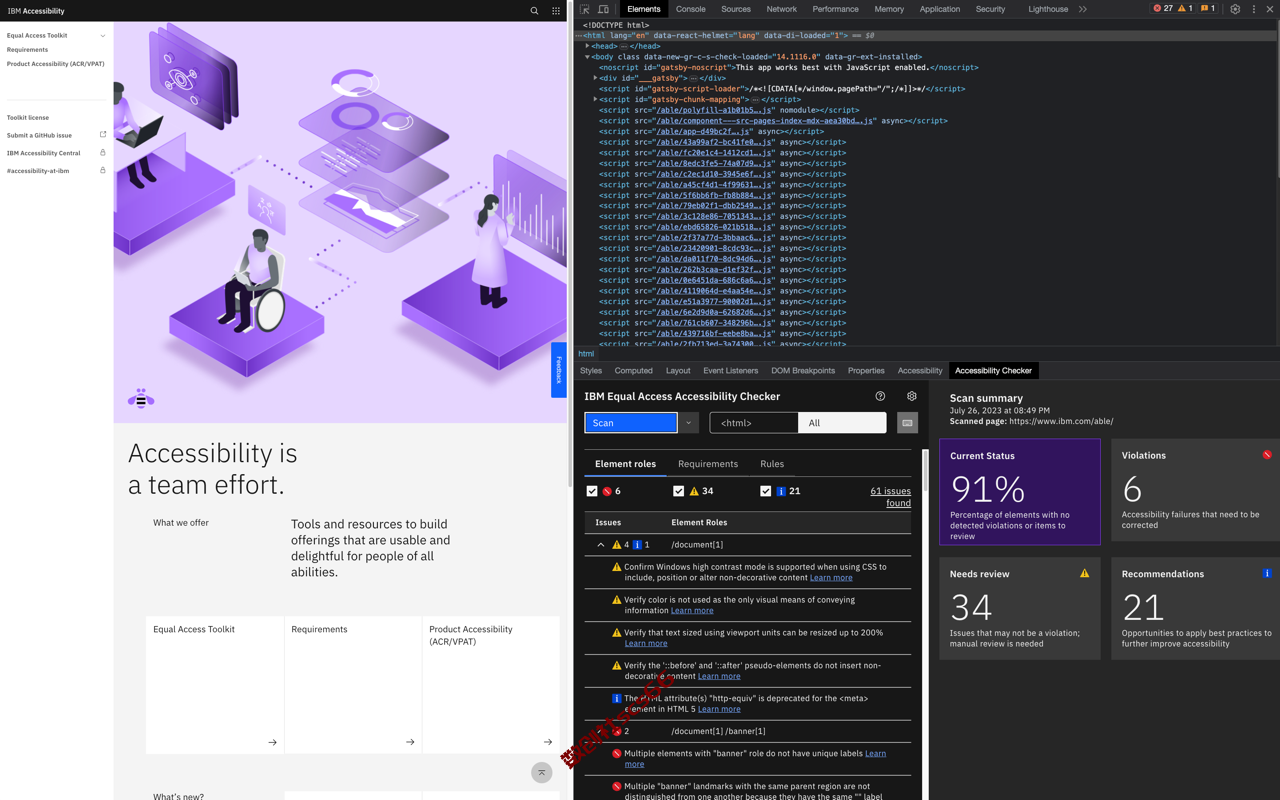The width and height of the screenshot is (1280, 800).
Task: Click the red error count badge showing 27
Action: [x=1163, y=9]
